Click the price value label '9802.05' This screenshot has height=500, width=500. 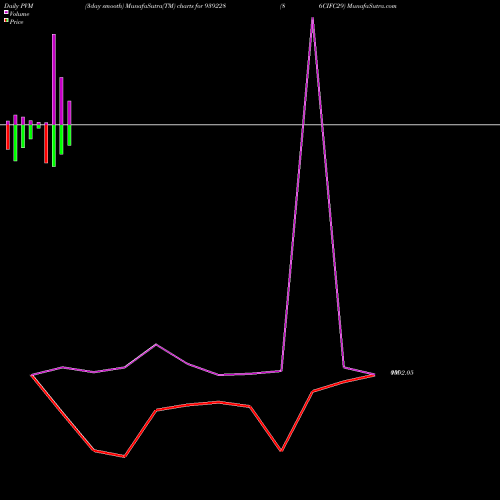402,373
